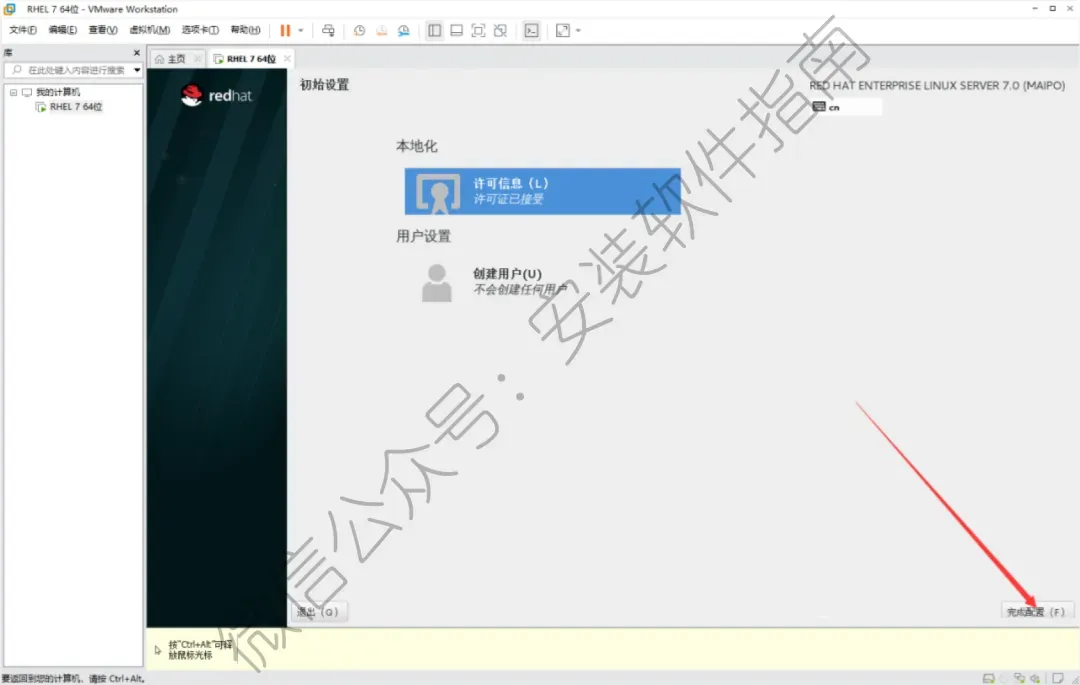
Task: Click the hard disk status icon
Action: [988, 678]
